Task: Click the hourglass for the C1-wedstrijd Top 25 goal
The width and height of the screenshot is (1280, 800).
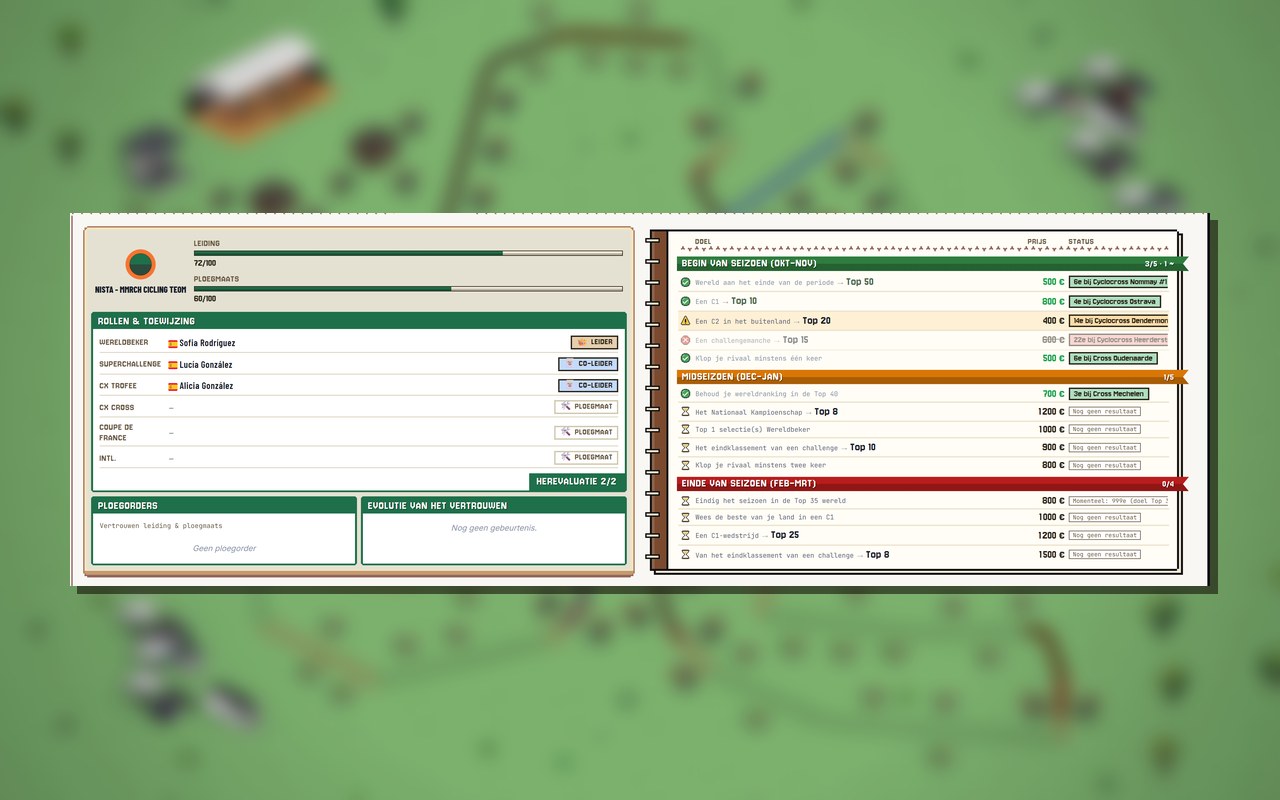Action: (x=685, y=536)
